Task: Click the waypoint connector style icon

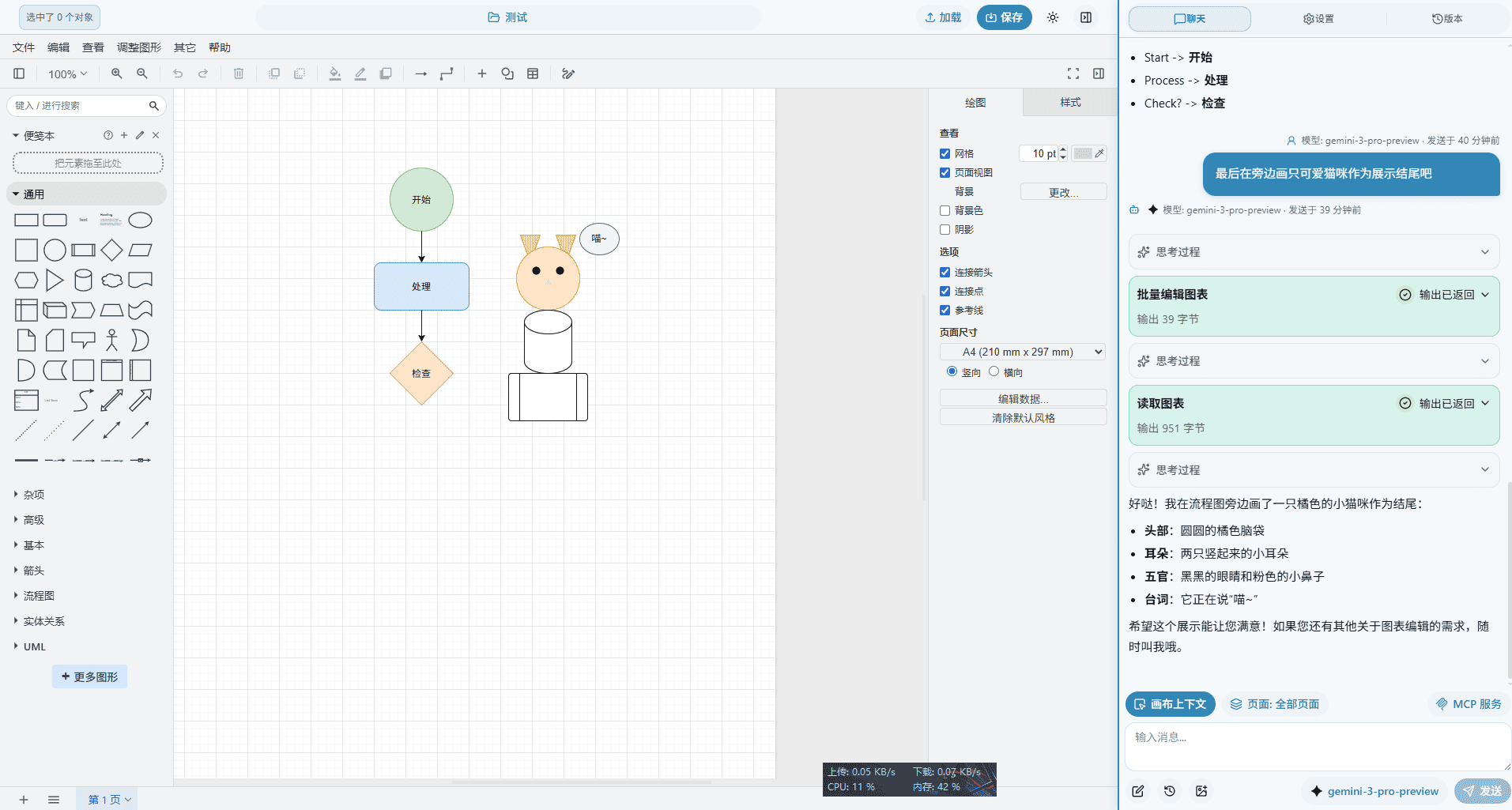Action: tap(447, 73)
